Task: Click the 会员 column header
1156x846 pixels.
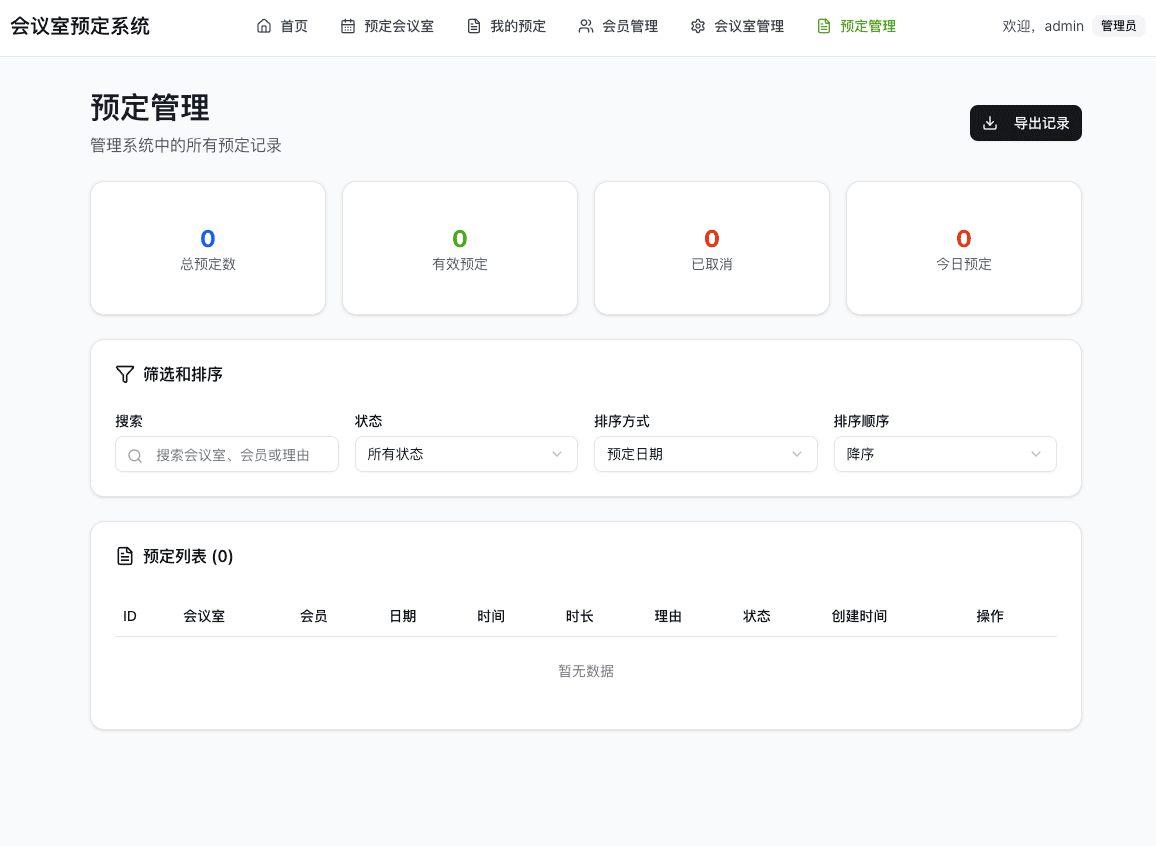Action: click(314, 616)
